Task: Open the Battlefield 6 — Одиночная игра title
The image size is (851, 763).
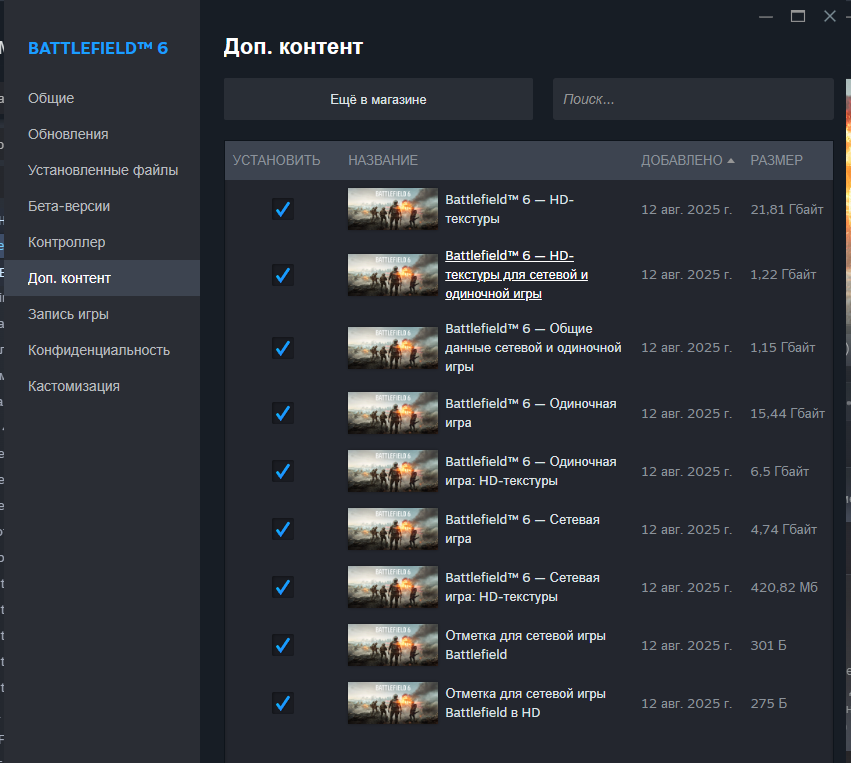Action: click(x=531, y=413)
